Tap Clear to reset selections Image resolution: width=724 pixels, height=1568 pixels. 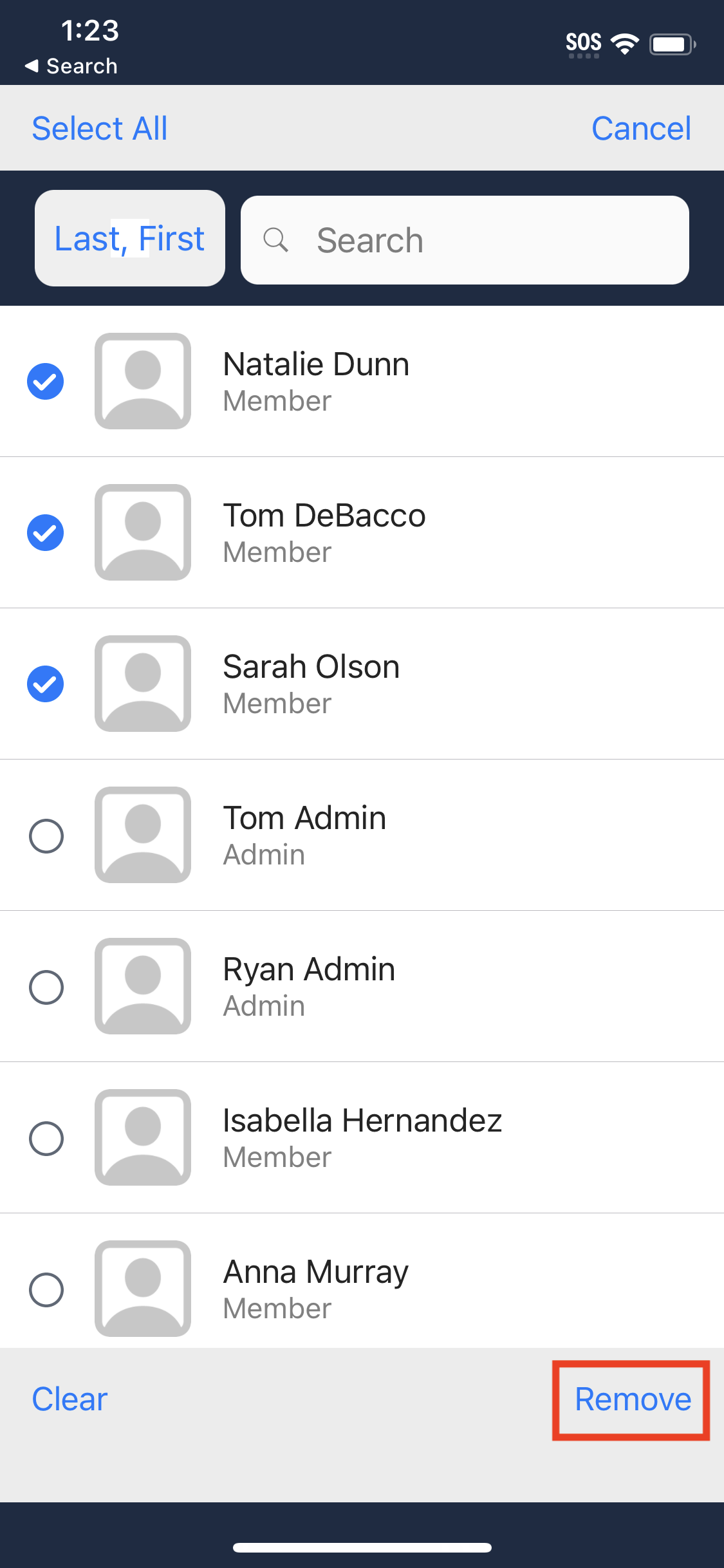pos(70,1399)
